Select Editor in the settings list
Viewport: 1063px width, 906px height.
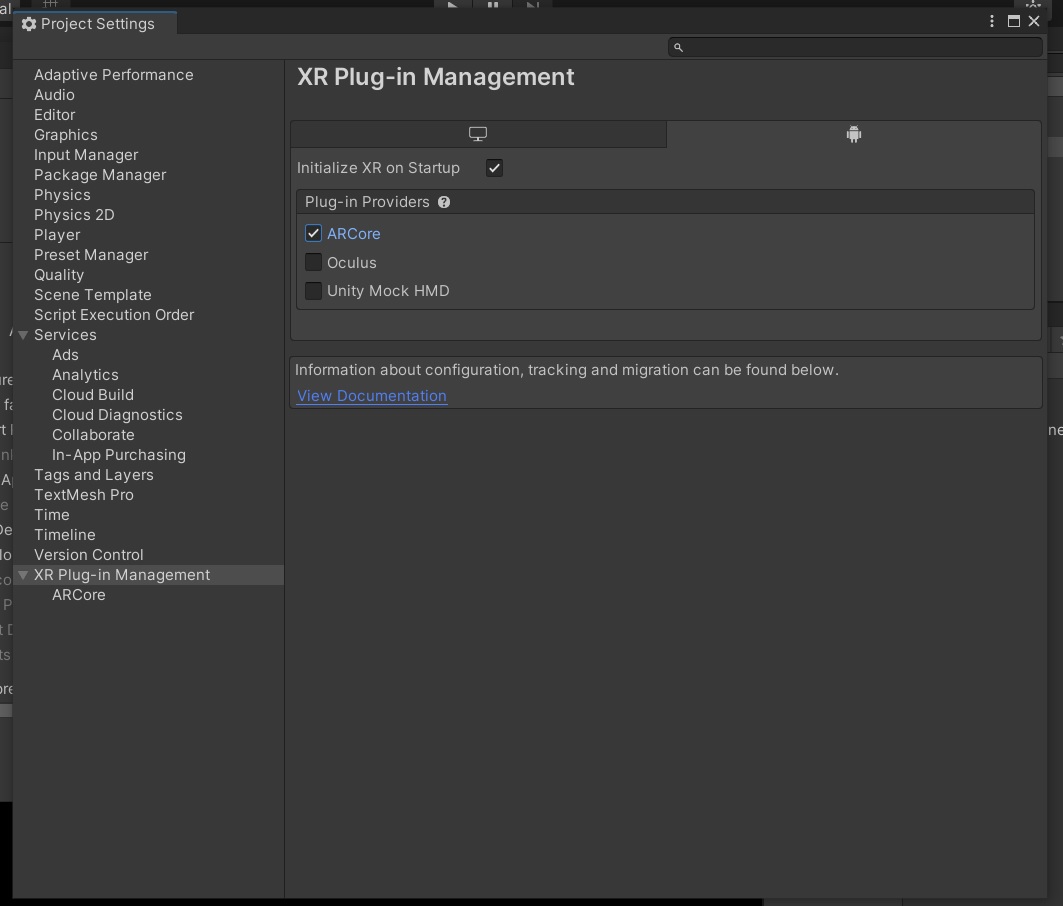55,115
